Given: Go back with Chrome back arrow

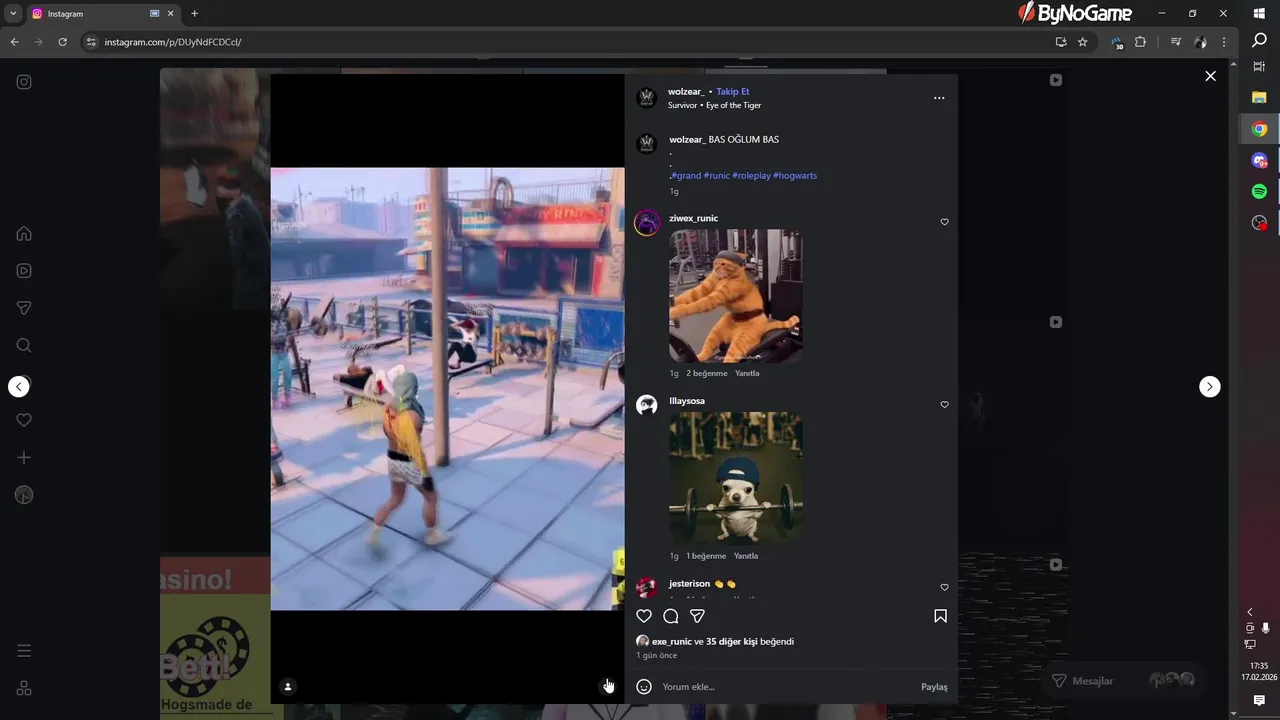Looking at the screenshot, I should click(x=14, y=42).
